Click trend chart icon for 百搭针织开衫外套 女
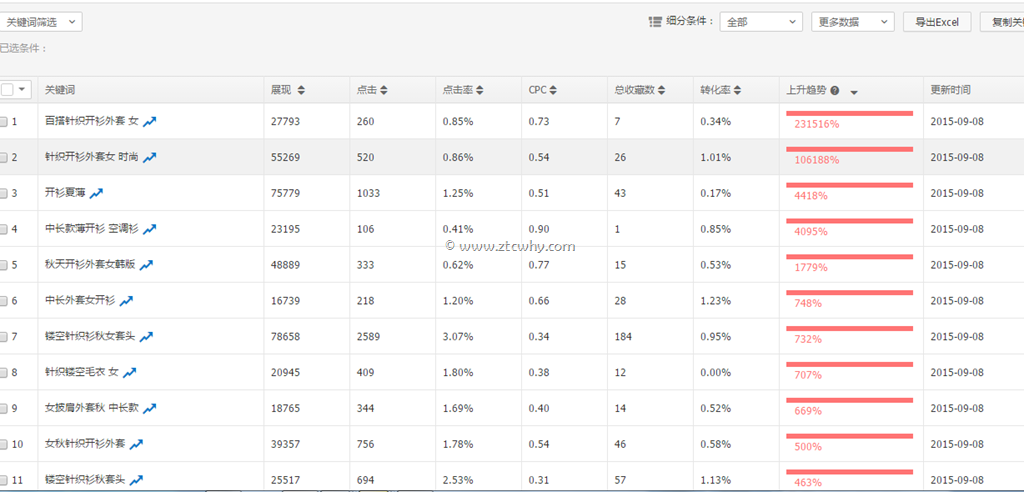Image resolution: width=1024 pixels, height=492 pixels. tap(150, 121)
